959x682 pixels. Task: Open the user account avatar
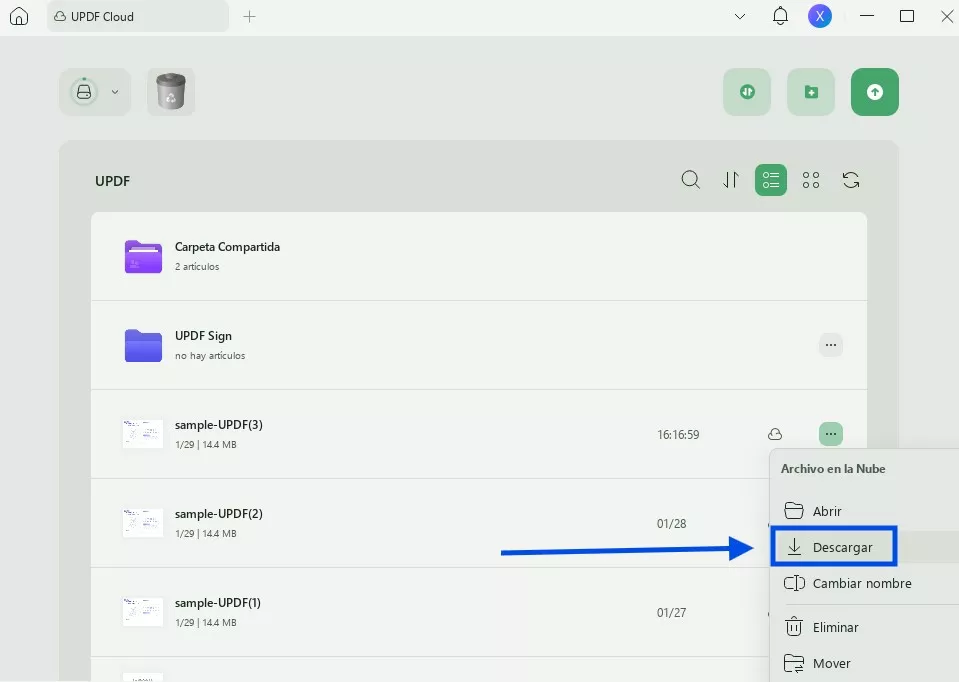[x=820, y=17]
